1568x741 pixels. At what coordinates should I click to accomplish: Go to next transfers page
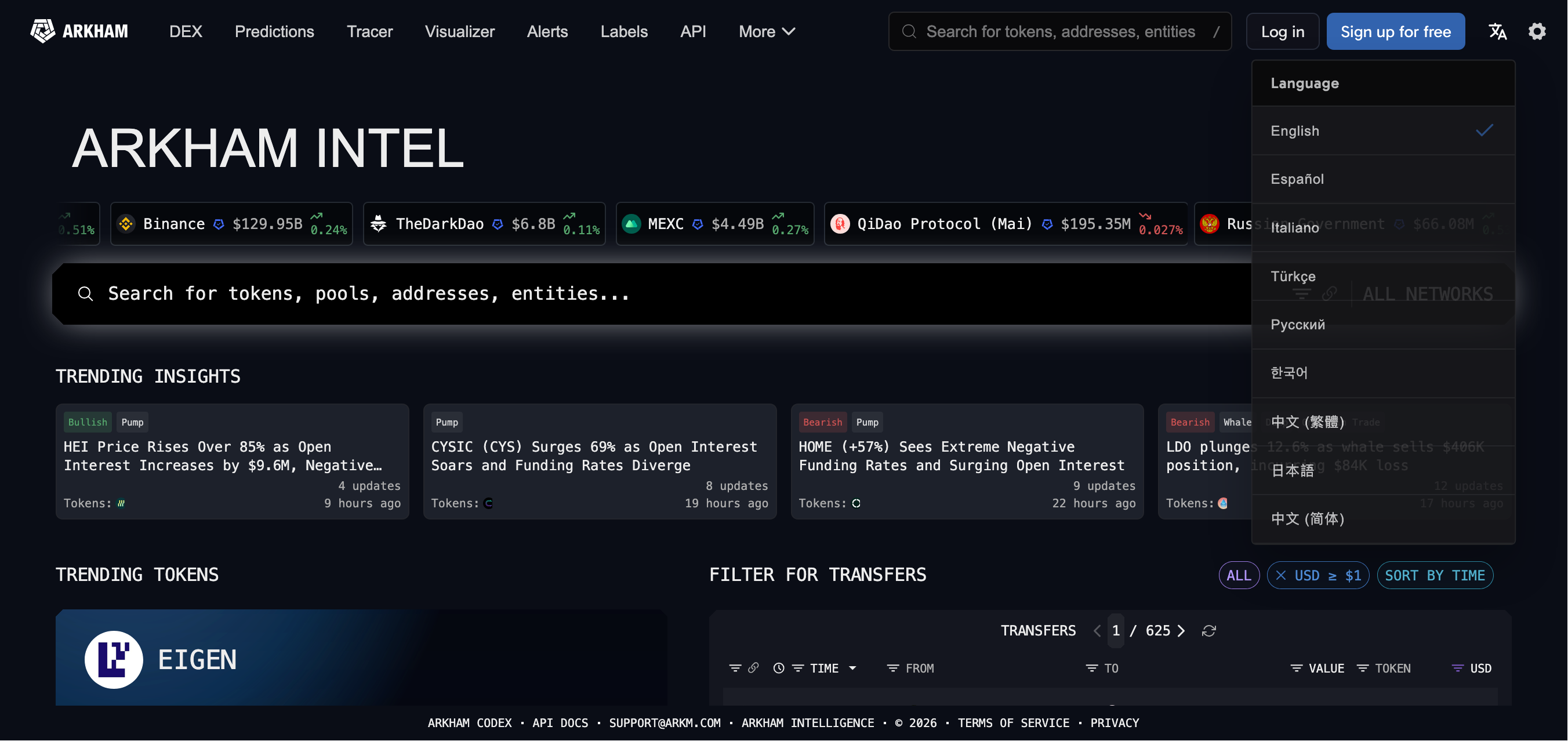(x=1181, y=631)
